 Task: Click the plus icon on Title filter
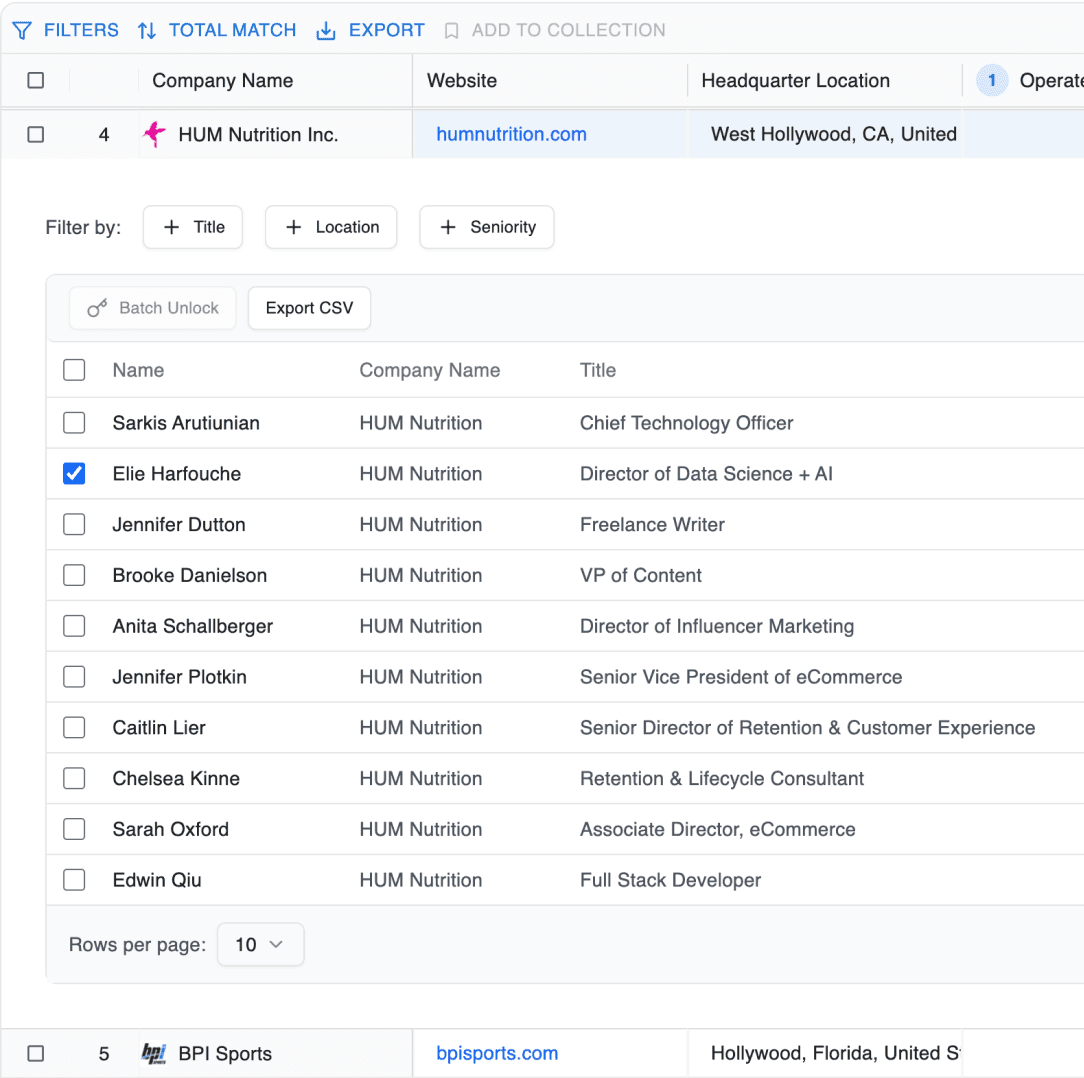coord(171,227)
